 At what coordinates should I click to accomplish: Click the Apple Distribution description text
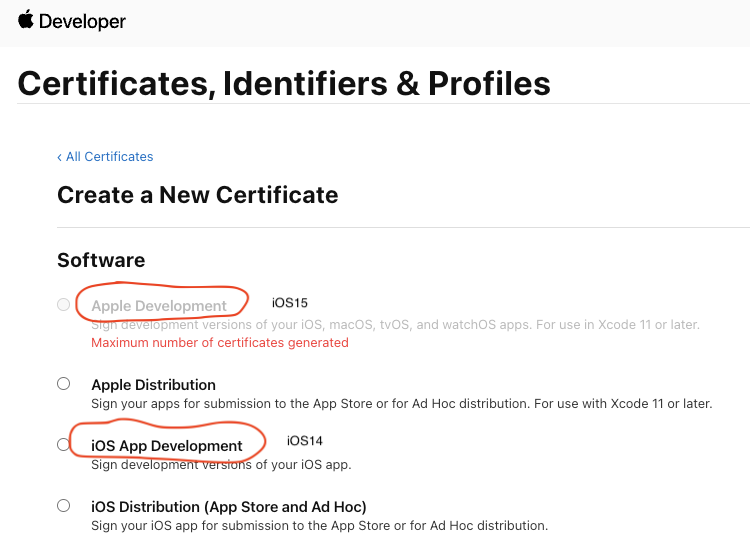point(401,404)
